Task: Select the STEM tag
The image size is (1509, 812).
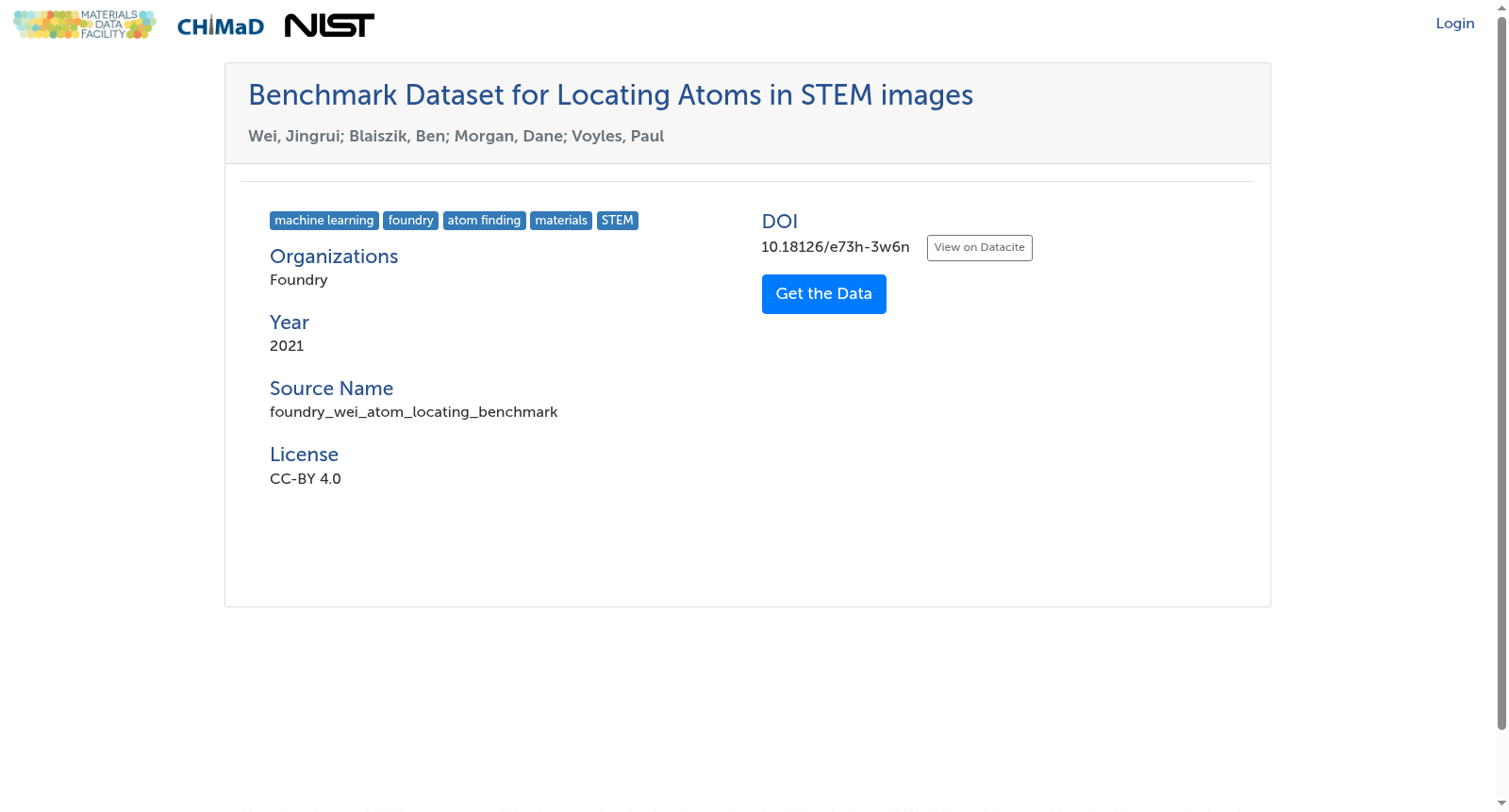Action: [x=618, y=221]
